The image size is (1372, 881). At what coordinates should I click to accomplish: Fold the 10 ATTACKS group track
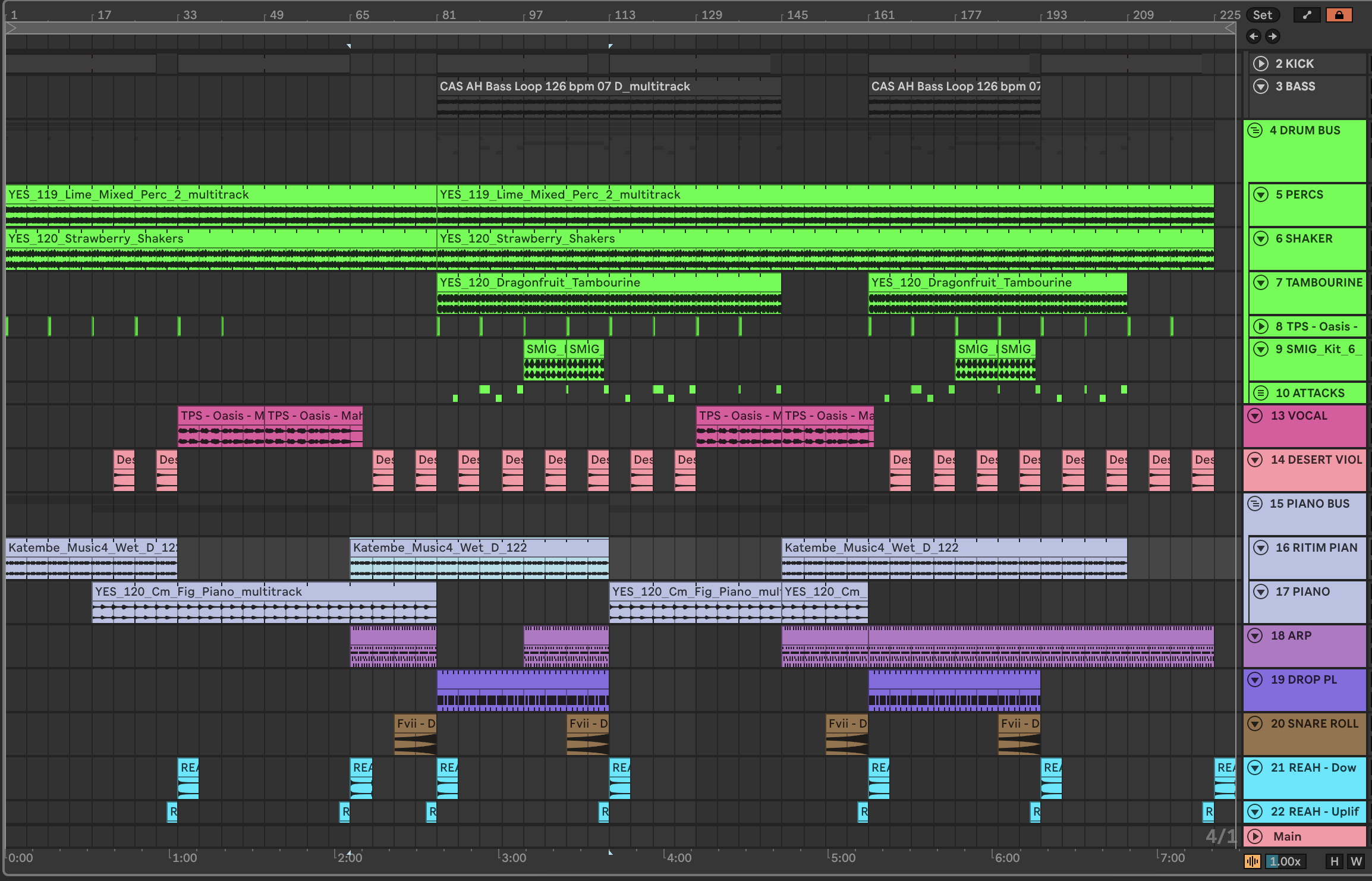(1260, 393)
